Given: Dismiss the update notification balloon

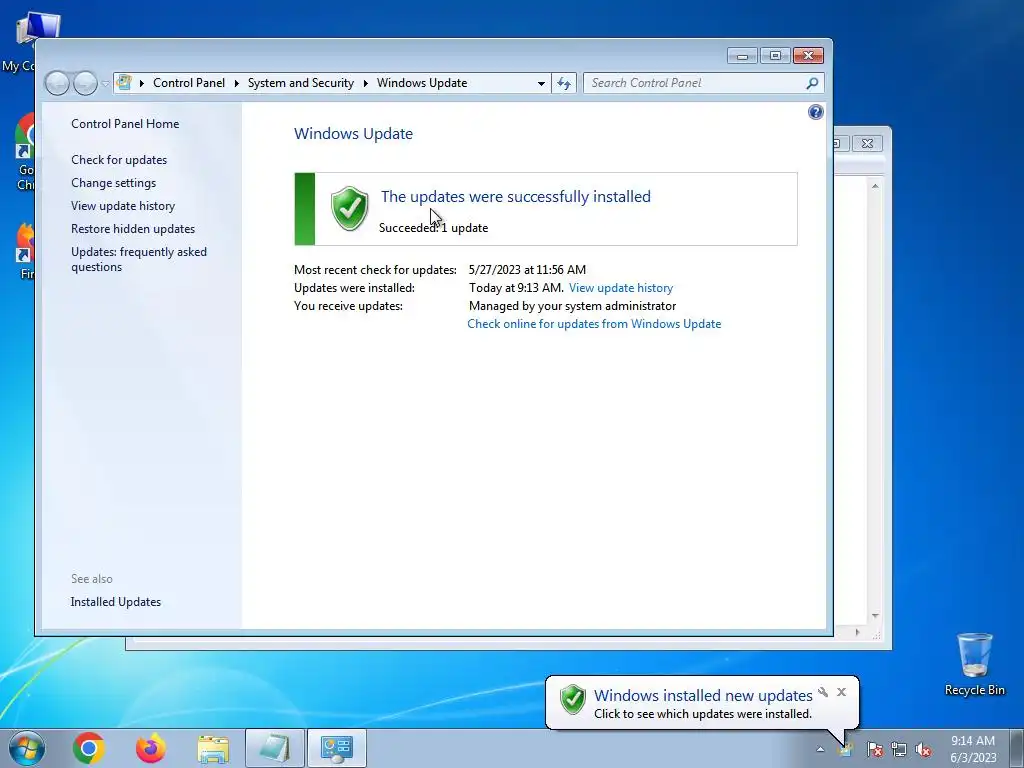Looking at the screenshot, I should [x=841, y=692].
